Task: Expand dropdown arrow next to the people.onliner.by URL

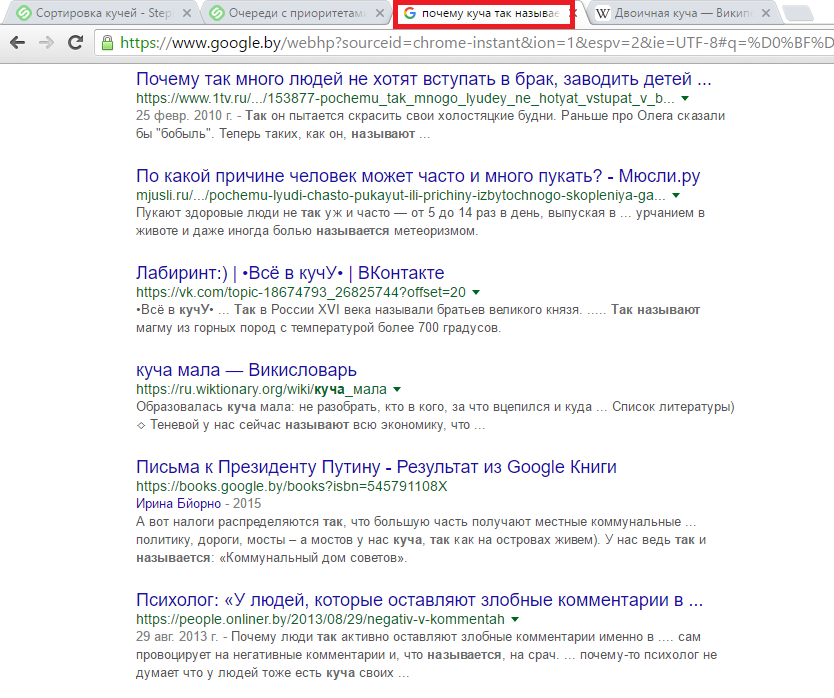Action: coord(515,620)
